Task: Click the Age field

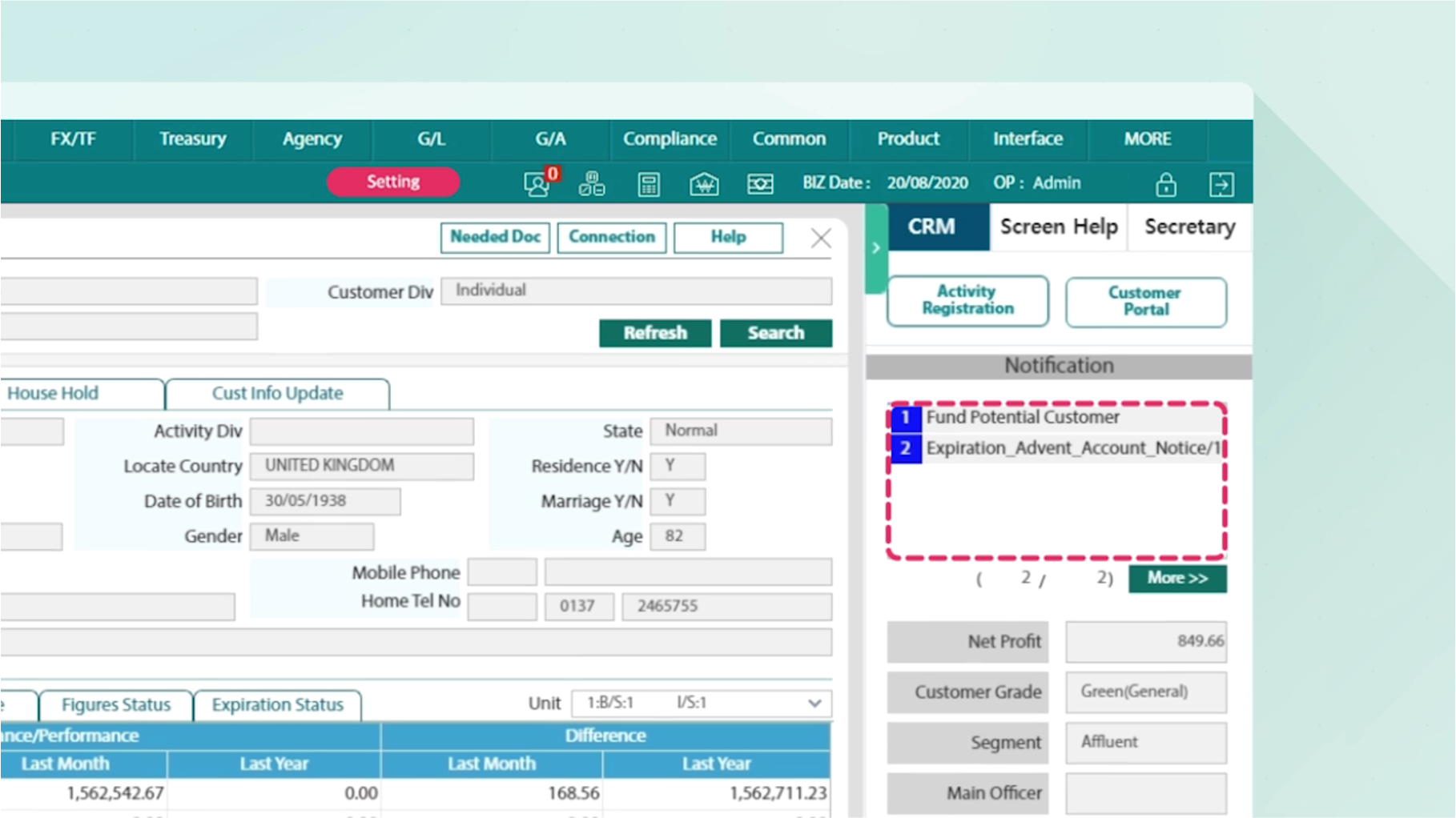Action: pos(678,536)
